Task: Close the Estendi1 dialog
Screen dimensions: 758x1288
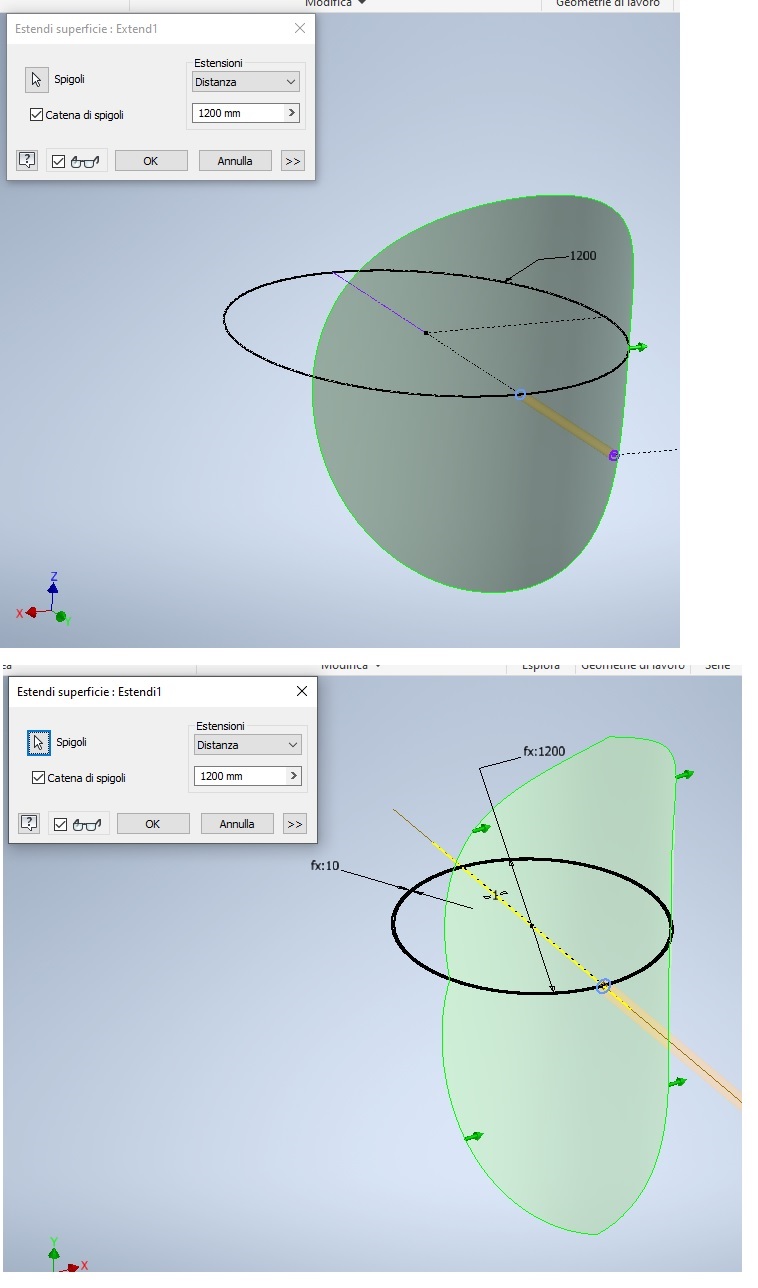Action: (x=302, y=691)
